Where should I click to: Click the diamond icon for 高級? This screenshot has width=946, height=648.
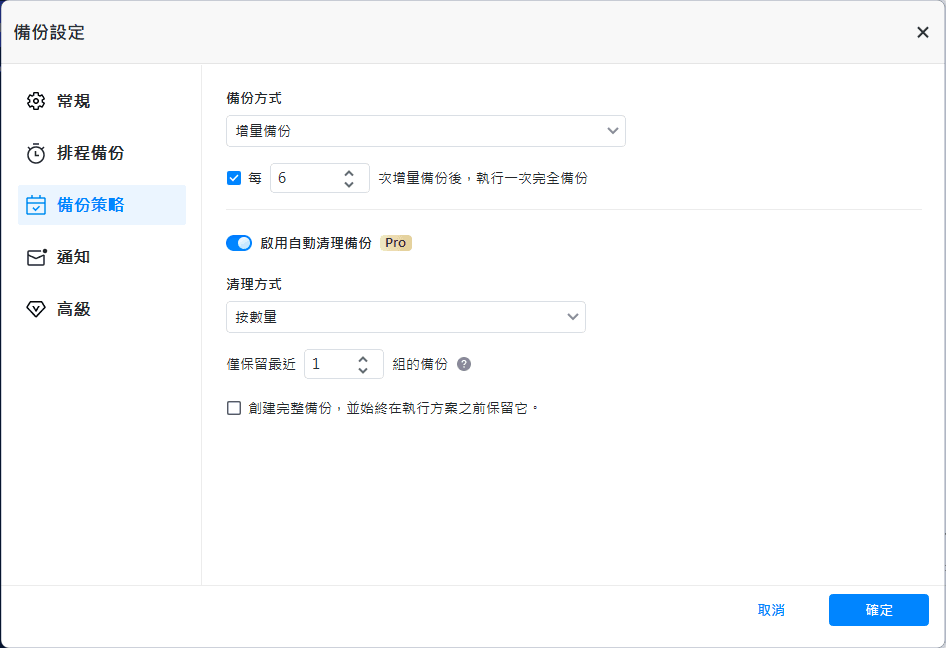point(36,309)
